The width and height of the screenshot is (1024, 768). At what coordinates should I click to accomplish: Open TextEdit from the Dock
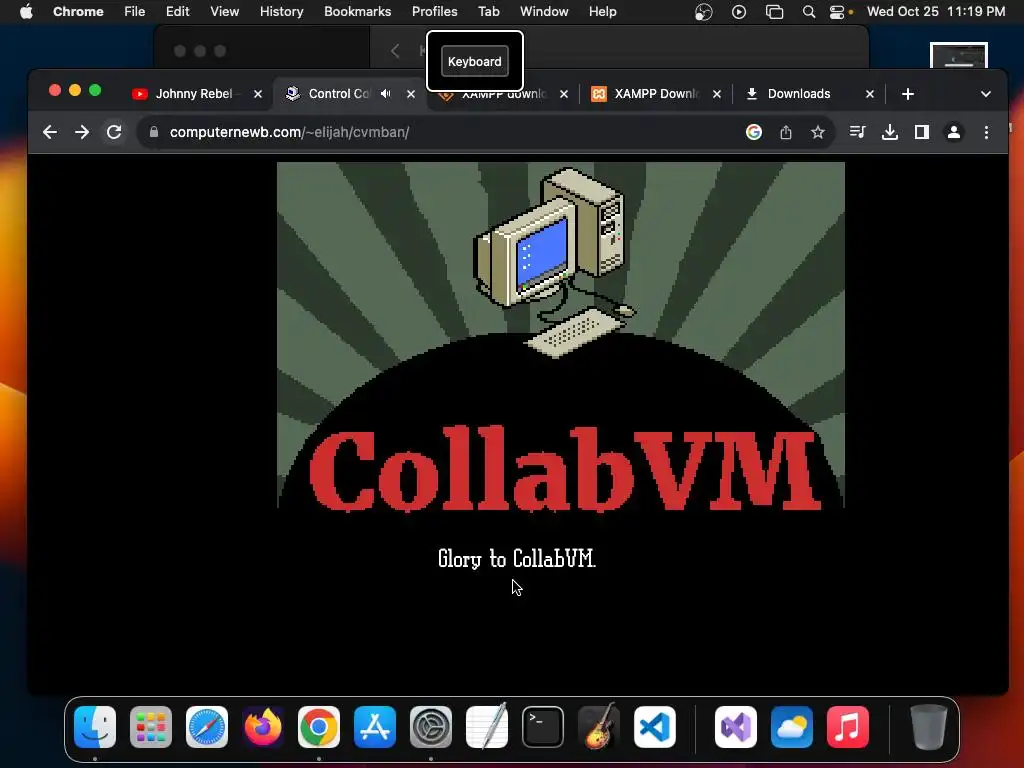487,726
